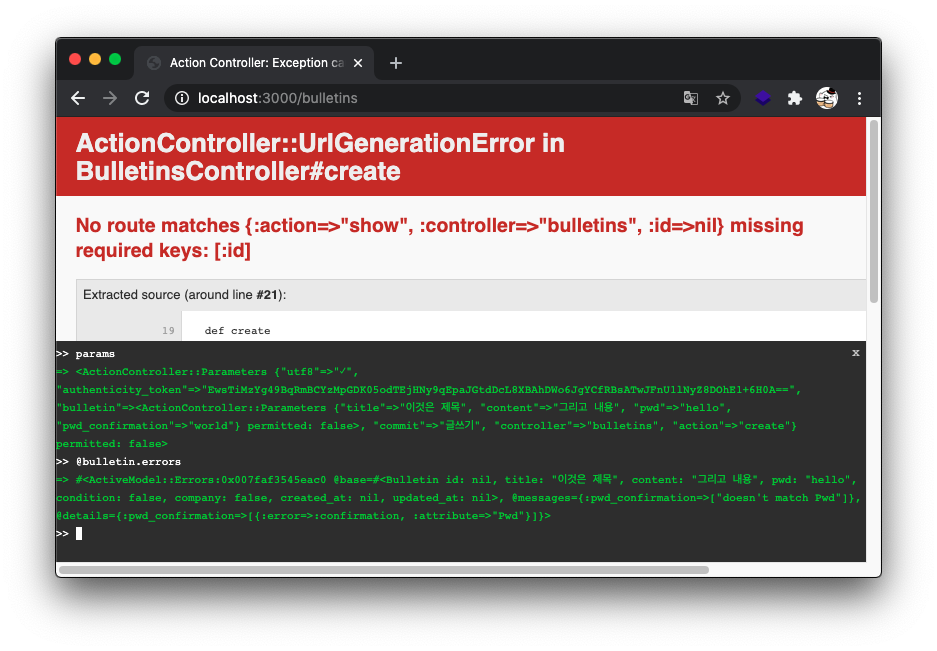937x651 pixels.
Task: Go back using the browser back arrow
Action: 78,98
